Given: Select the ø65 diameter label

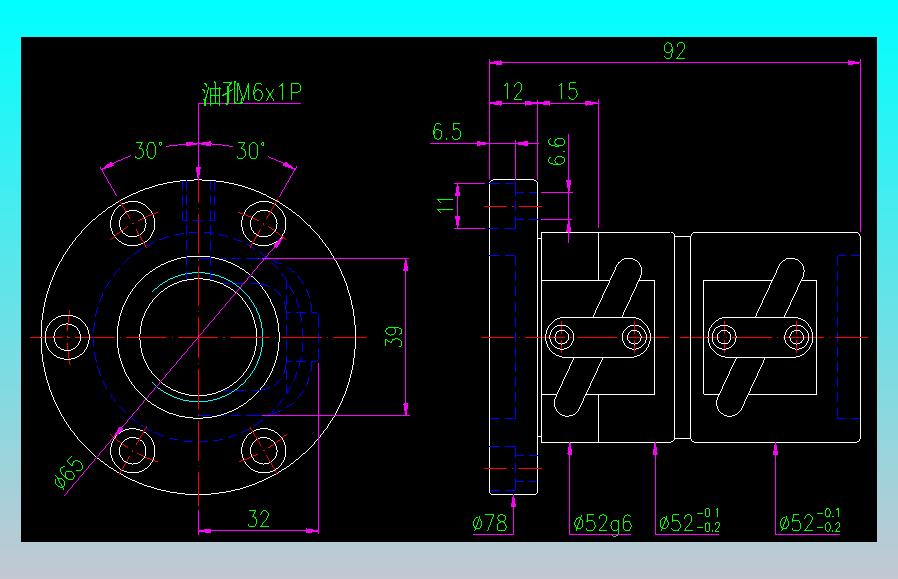Looking at the screenshot, I should click(x=69, y=472).
